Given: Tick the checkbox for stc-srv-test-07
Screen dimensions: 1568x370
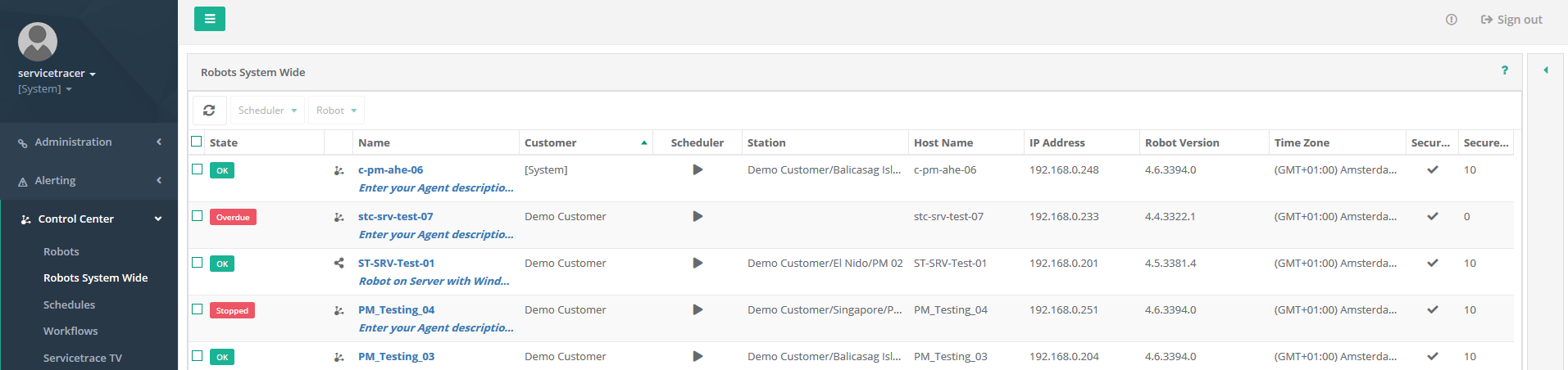Looking at the screenshot, I should click(197, 216).
